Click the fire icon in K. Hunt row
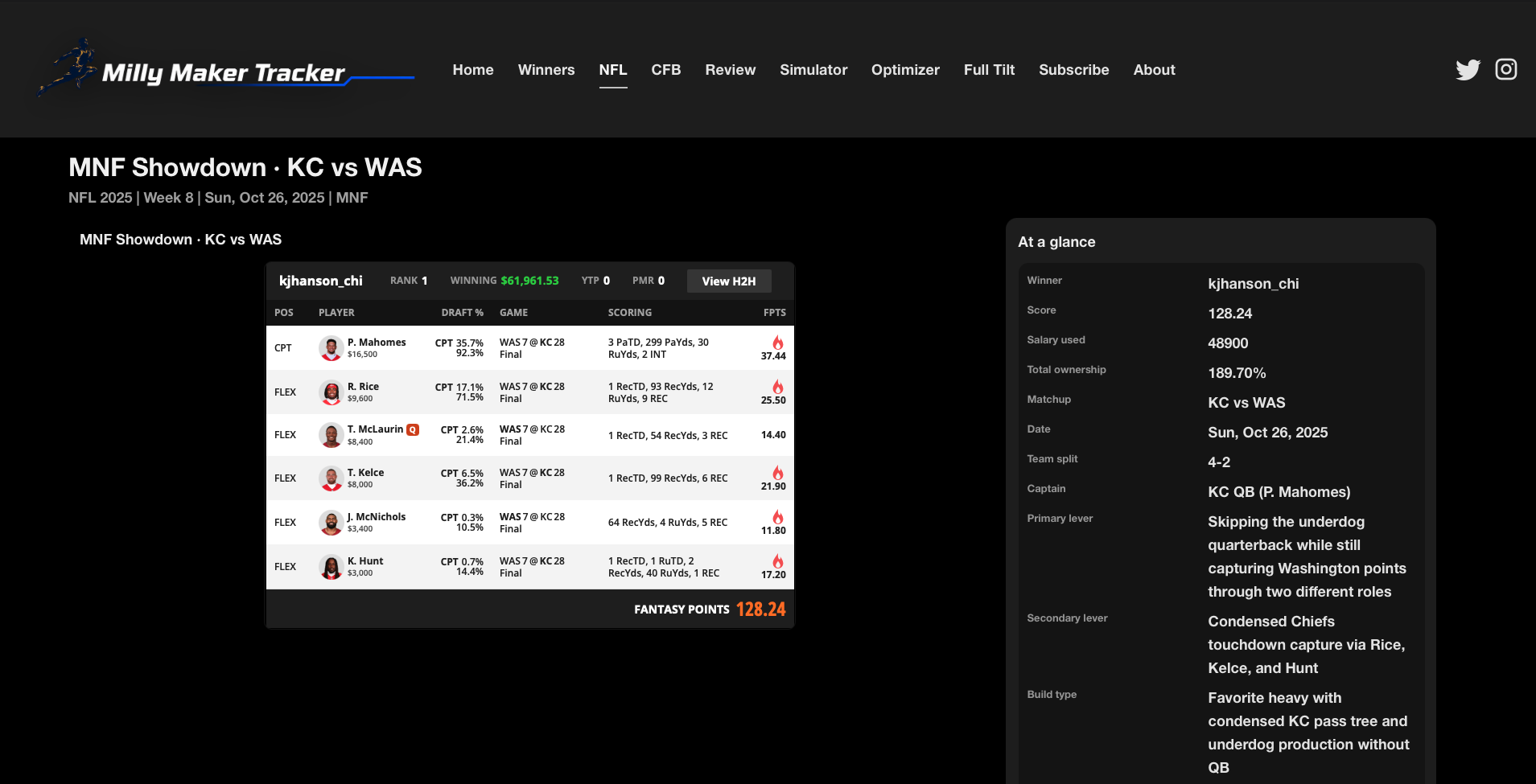Screen dimensions: 1536x784 [x=778, y=561]
